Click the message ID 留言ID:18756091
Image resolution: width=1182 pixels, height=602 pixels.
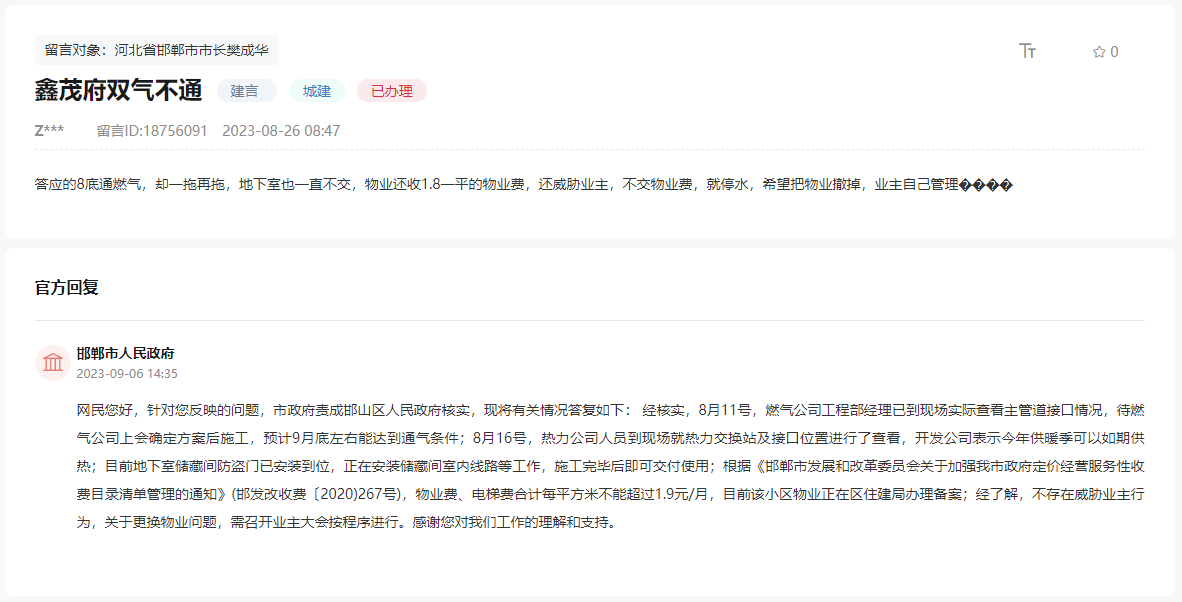(x=152, y=130)
